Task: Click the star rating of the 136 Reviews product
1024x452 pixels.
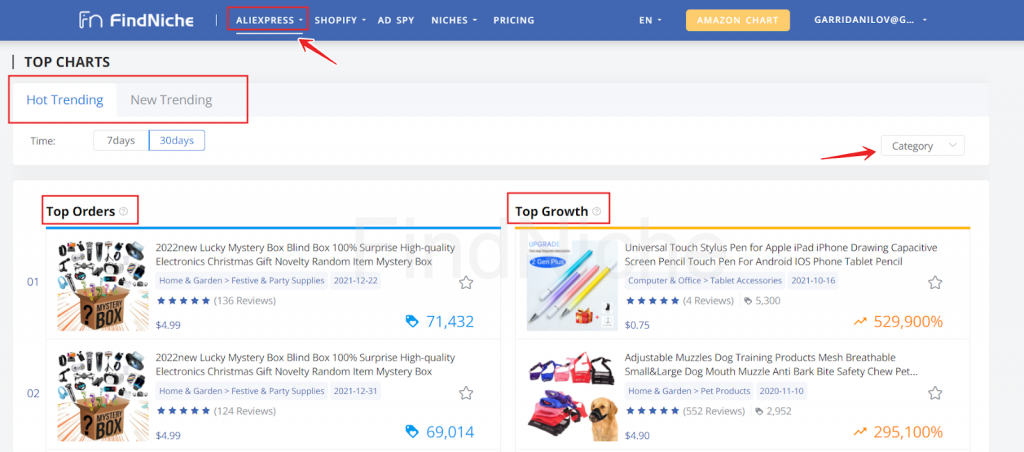Action: pos(184,301)
